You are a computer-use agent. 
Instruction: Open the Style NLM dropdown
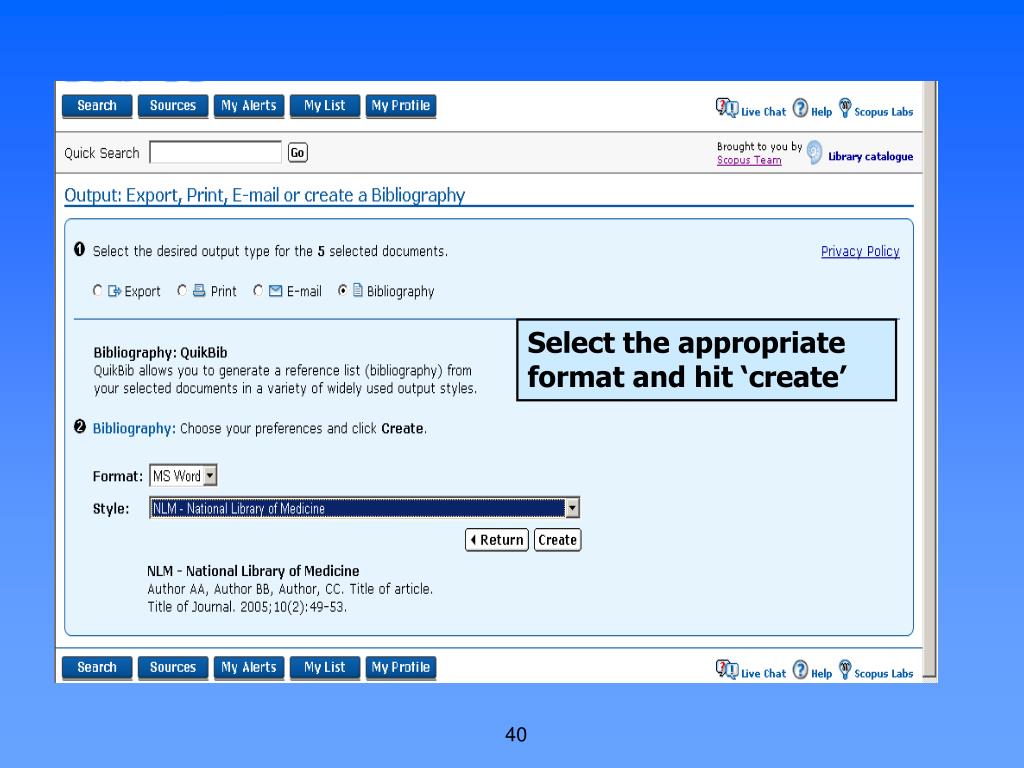coord(364,507)
